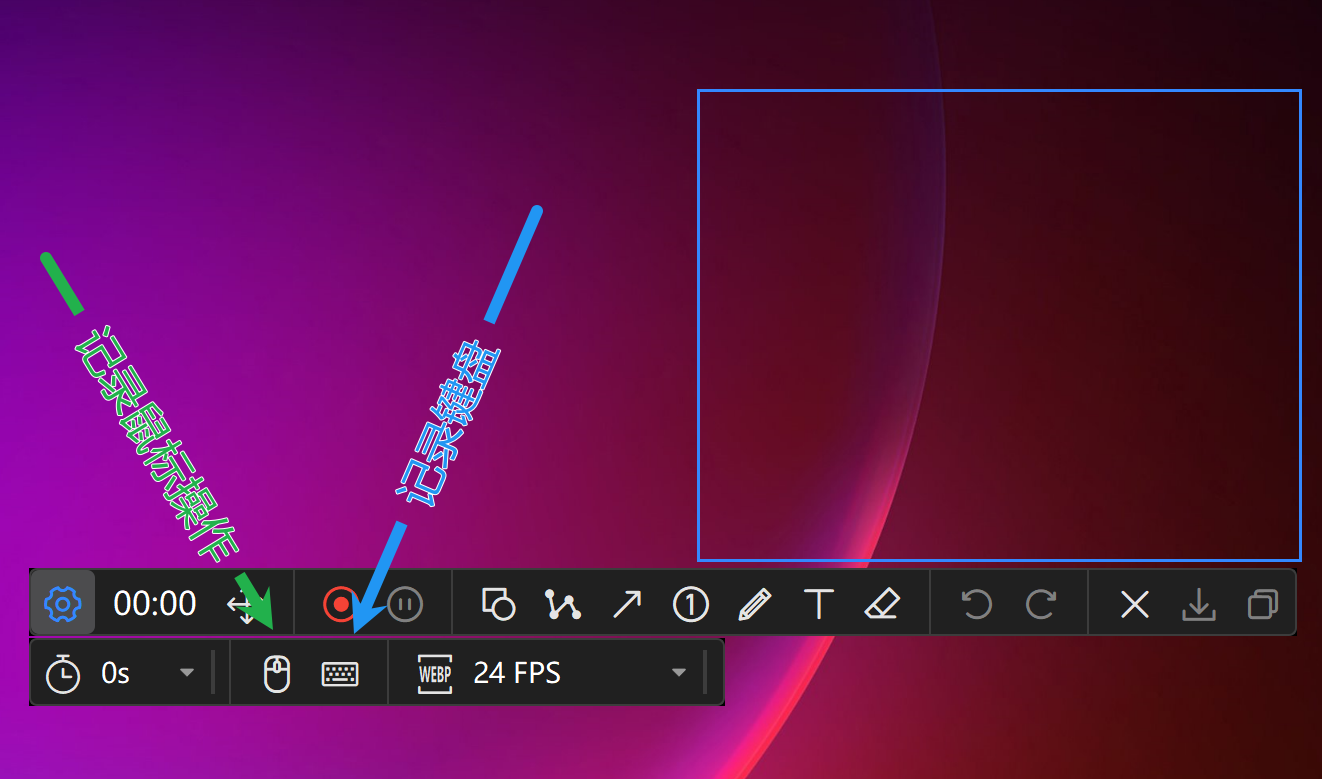The width and height of the screenshot is (1322, 779).
Task: Pause the screen recording
Action: (x=404, y=603)
